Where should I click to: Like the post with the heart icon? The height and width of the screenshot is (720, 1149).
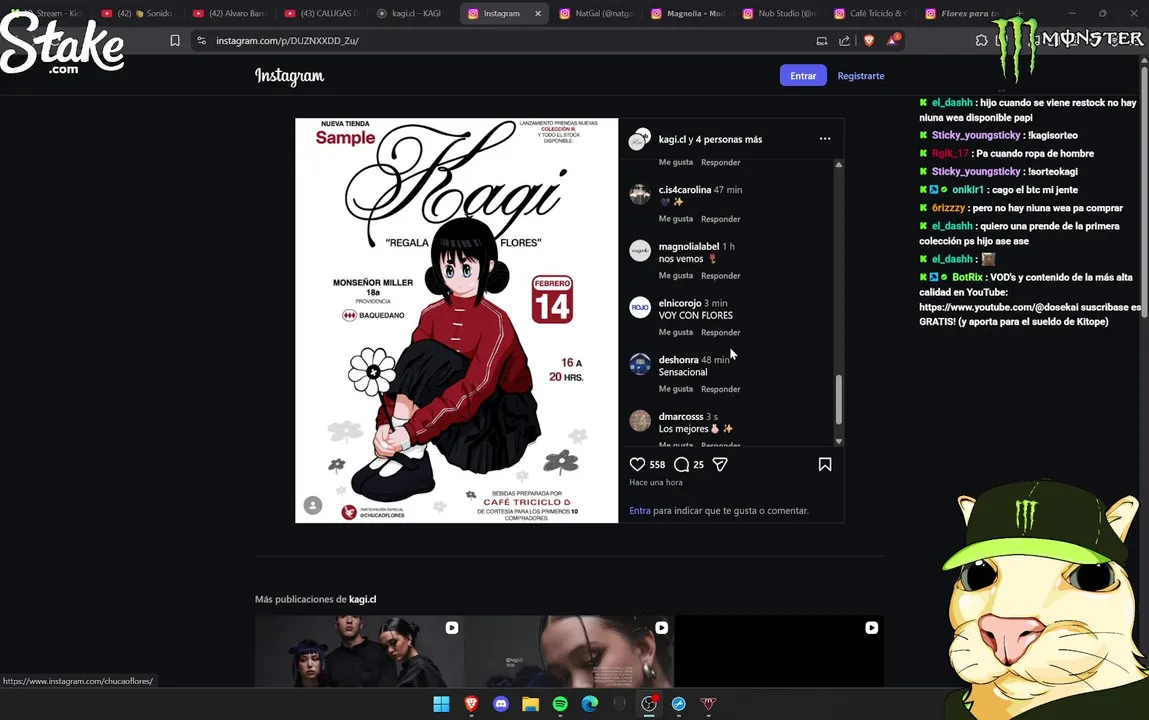(x=637, y=464)
